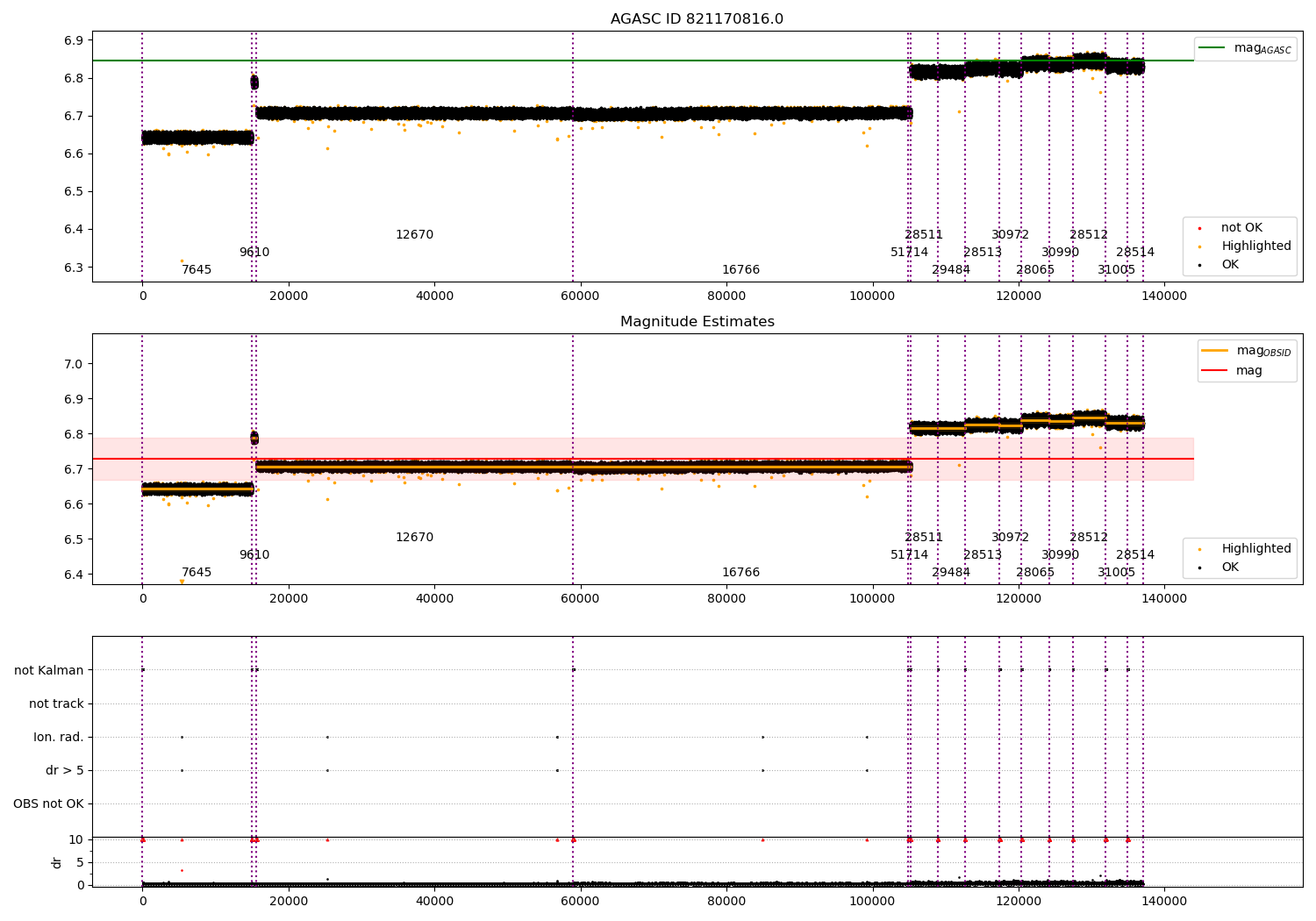This screenshot has height=921, width=1316.
Task: Click obsid label 30990 in the Magnitude Estimates plot
Action: 1060,555
